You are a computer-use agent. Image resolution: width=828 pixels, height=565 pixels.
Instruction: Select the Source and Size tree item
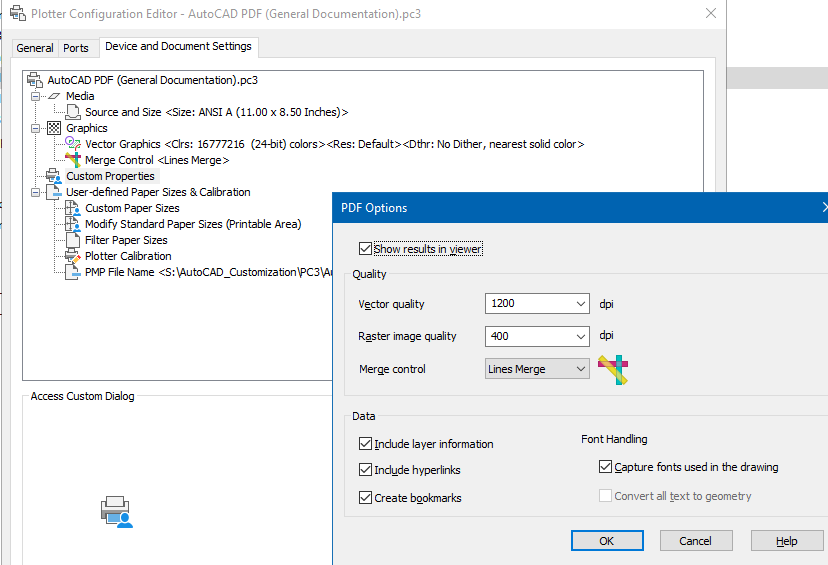tap(217, 112)
